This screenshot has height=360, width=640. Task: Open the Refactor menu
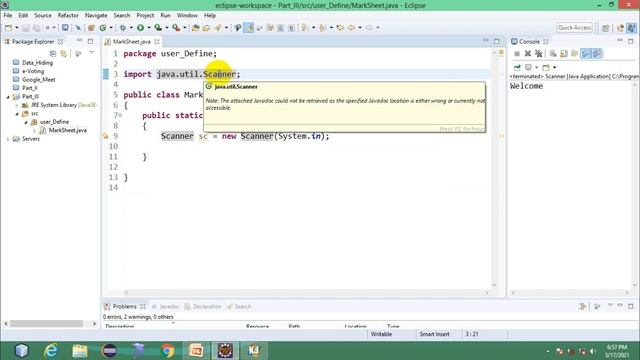[68, 16]
